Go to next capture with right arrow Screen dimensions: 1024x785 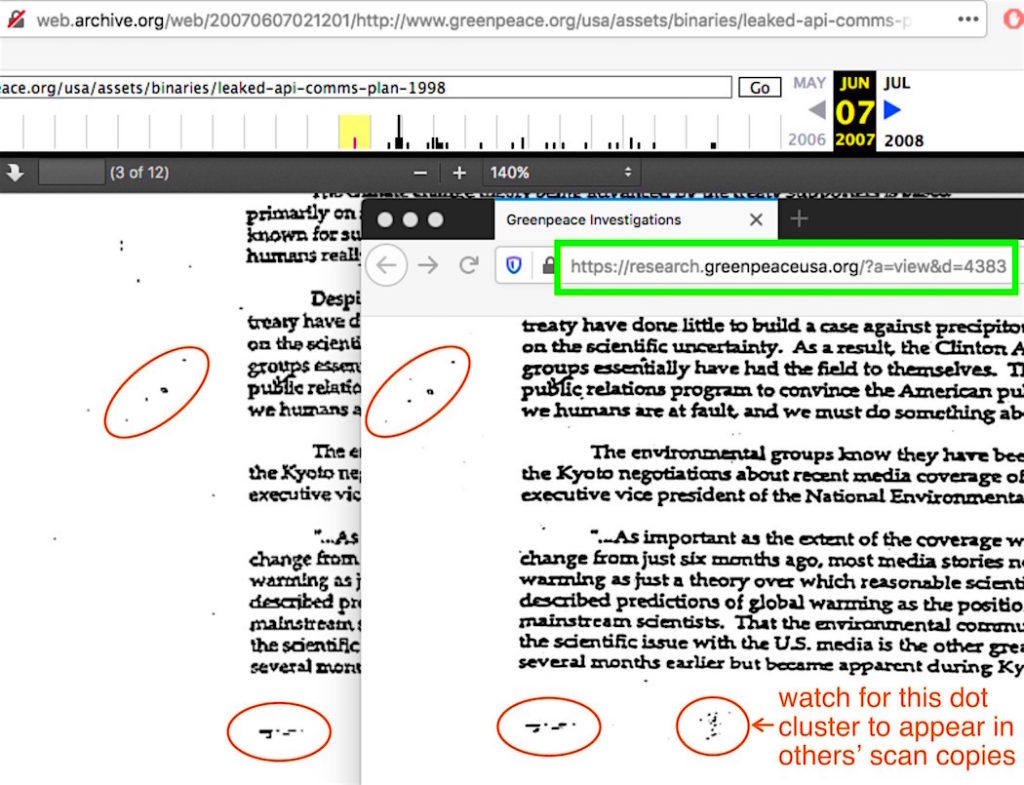coord(893,111)
